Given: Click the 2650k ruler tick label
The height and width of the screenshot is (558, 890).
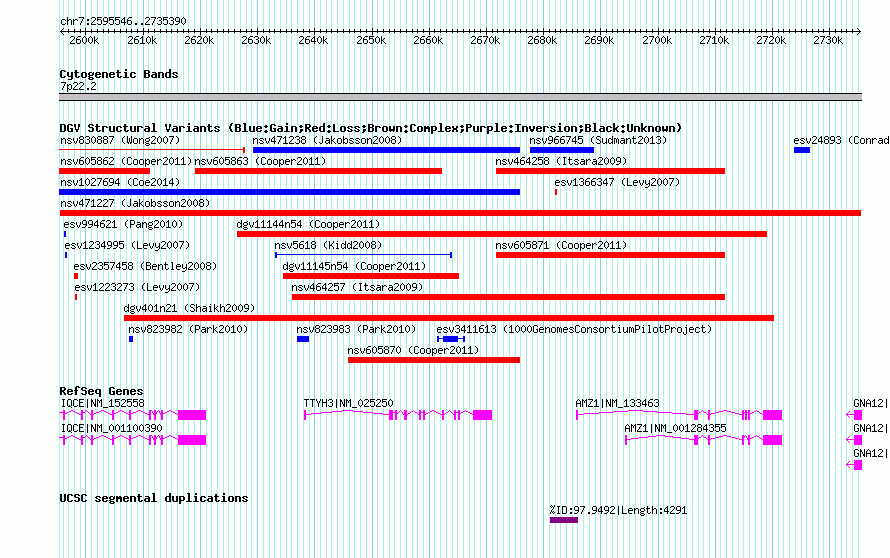Looking at the screenshot, I should tap(371, 41).
